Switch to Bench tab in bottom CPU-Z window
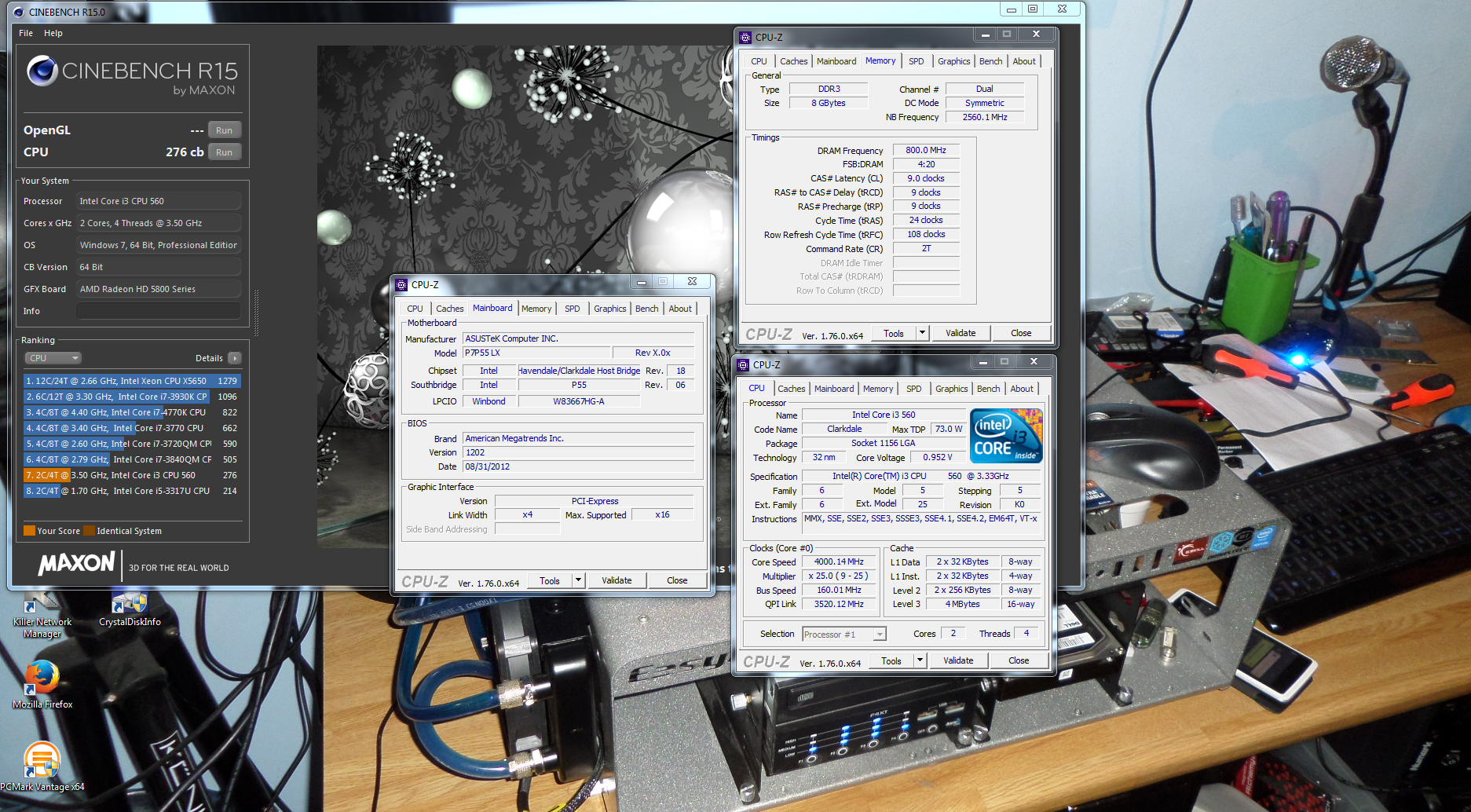1471x812 pixels. click(x=988, y=389)
